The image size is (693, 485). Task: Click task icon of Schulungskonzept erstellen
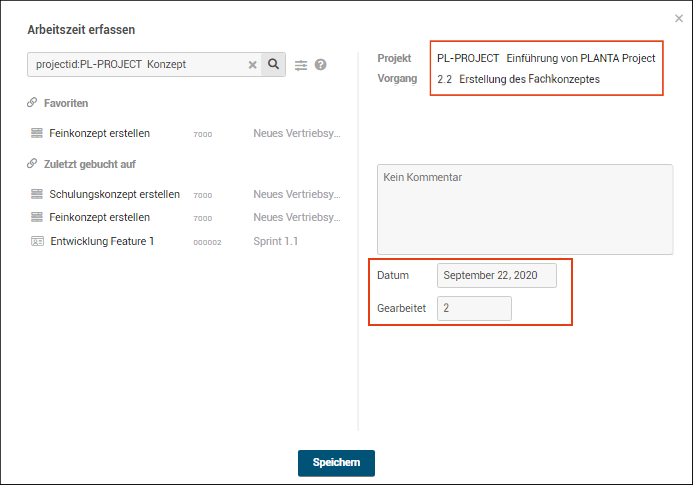point(37,194)
